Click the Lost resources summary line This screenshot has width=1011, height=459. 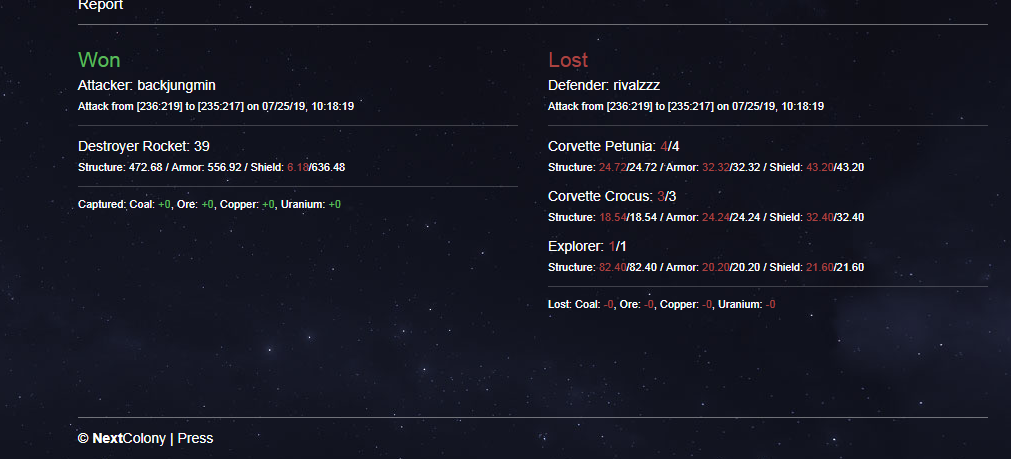pyautogui.click(x=662, y=304)
